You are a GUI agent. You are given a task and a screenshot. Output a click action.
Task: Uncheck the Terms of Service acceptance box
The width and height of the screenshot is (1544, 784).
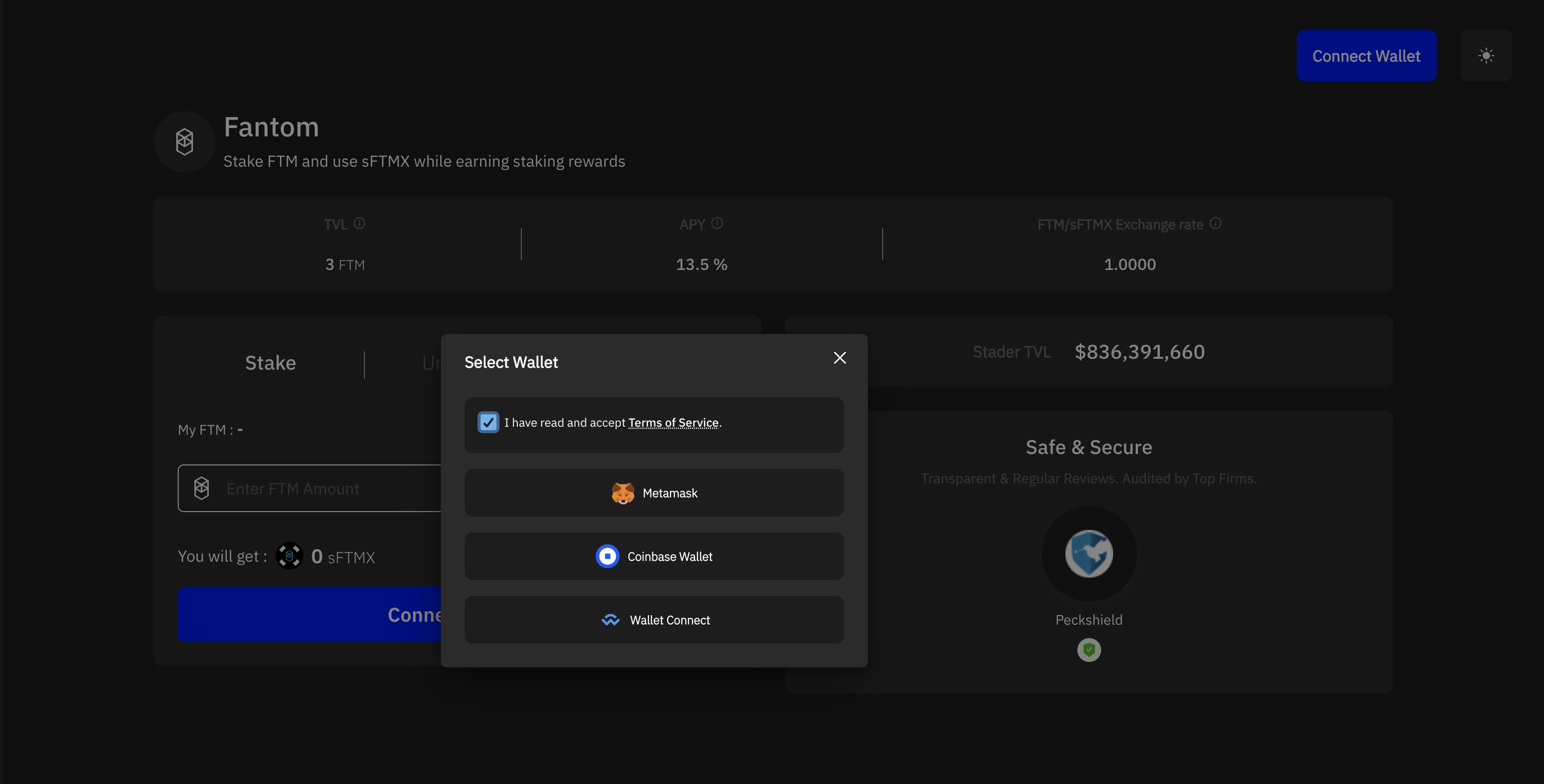(x=488, y=421)
